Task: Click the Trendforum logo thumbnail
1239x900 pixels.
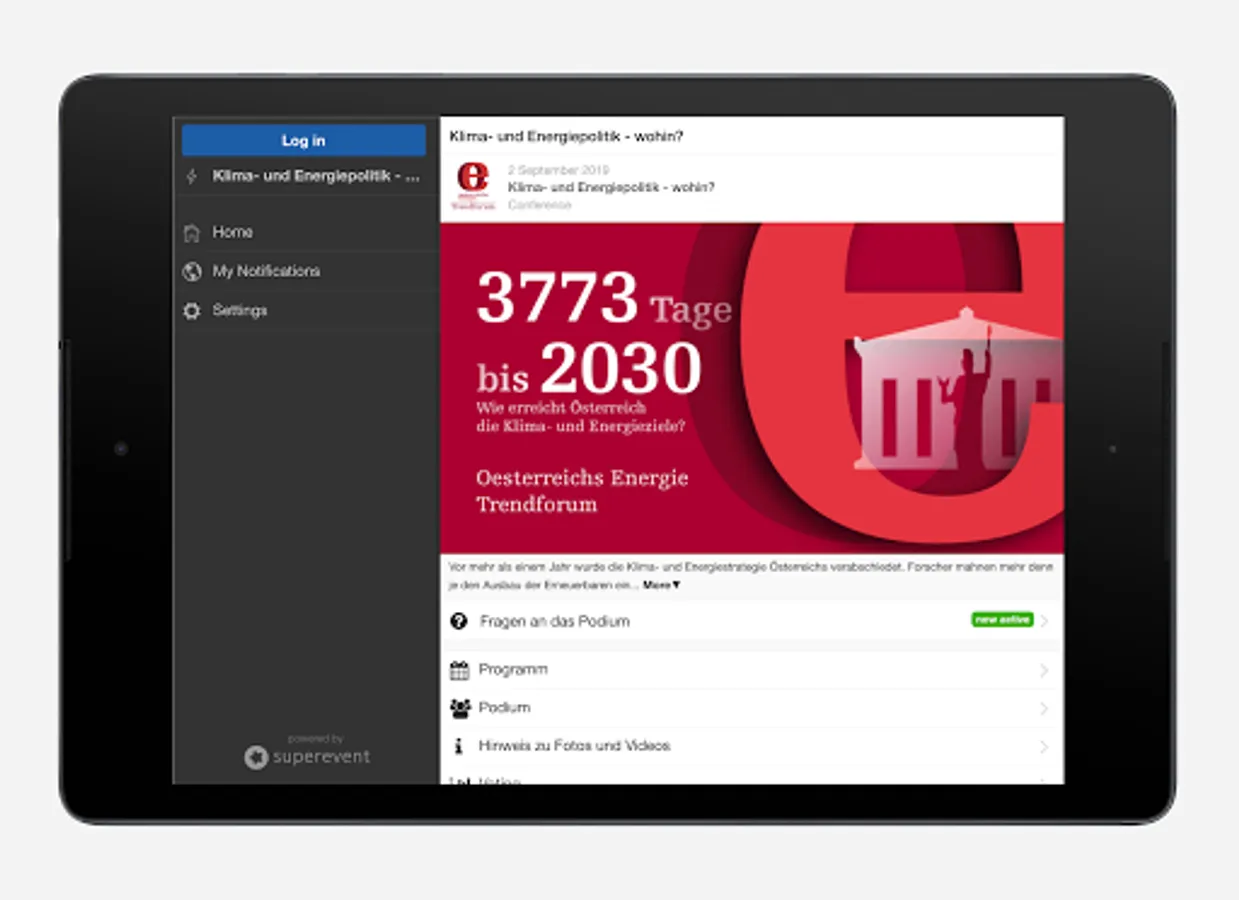Action: 474,186
